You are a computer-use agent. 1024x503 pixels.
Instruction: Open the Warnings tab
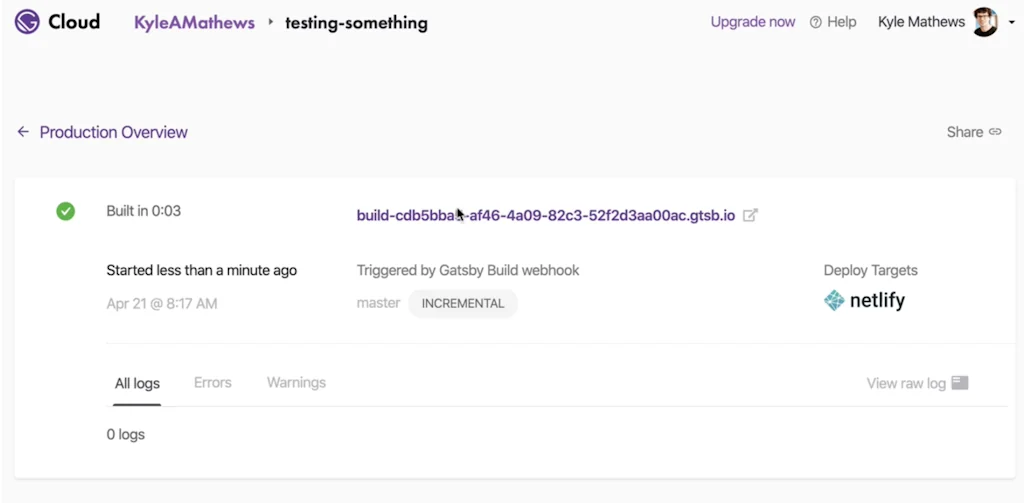[296, 383]
